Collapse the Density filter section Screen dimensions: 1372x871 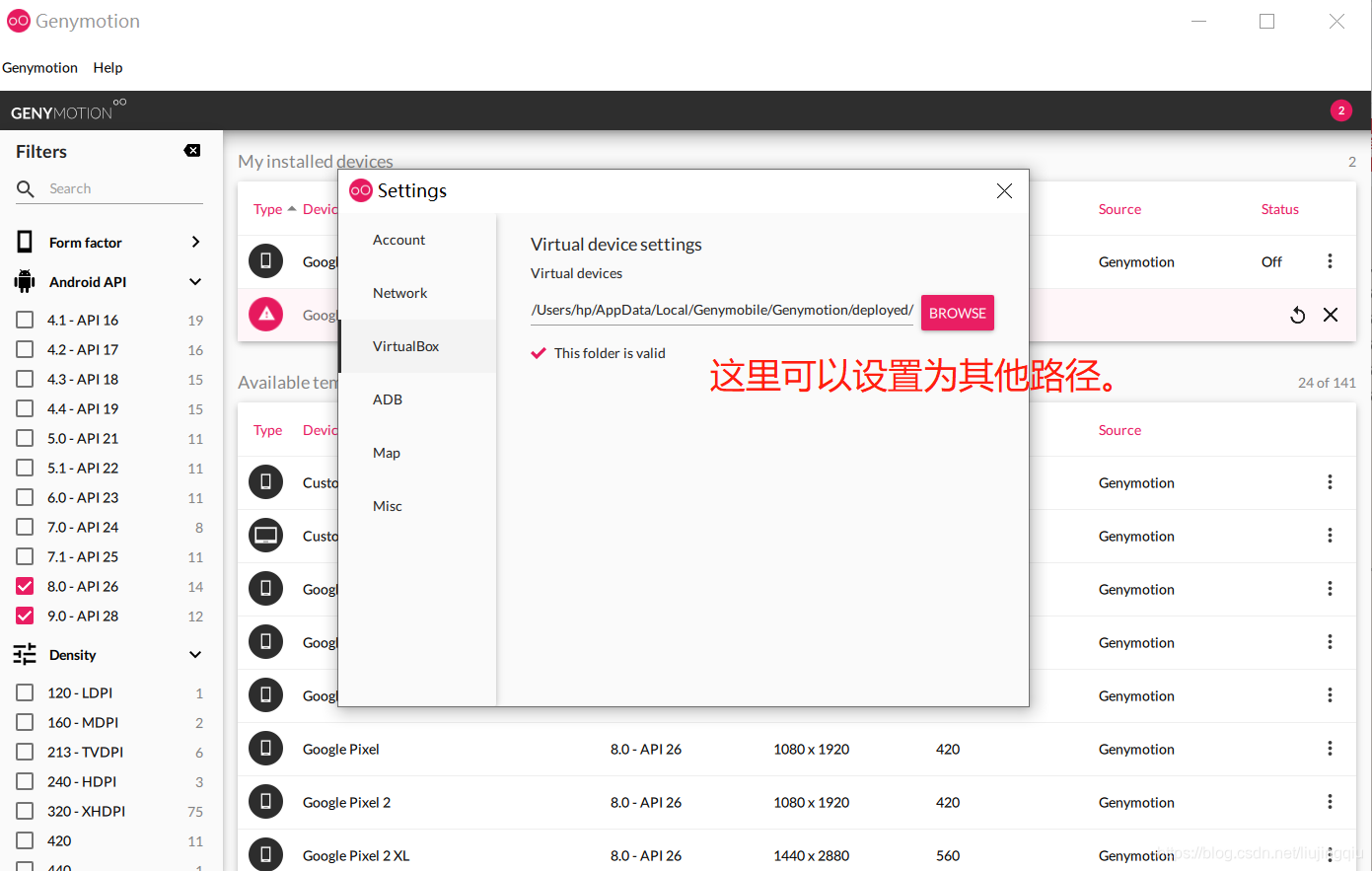tap(195, 655)
